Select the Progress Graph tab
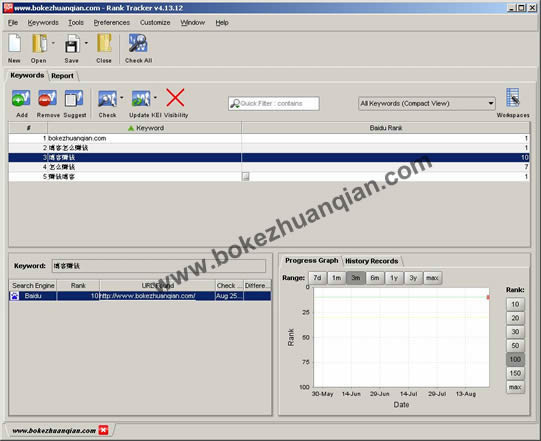Viewport: 541px width, 441px height. click(x=312, y=261)
